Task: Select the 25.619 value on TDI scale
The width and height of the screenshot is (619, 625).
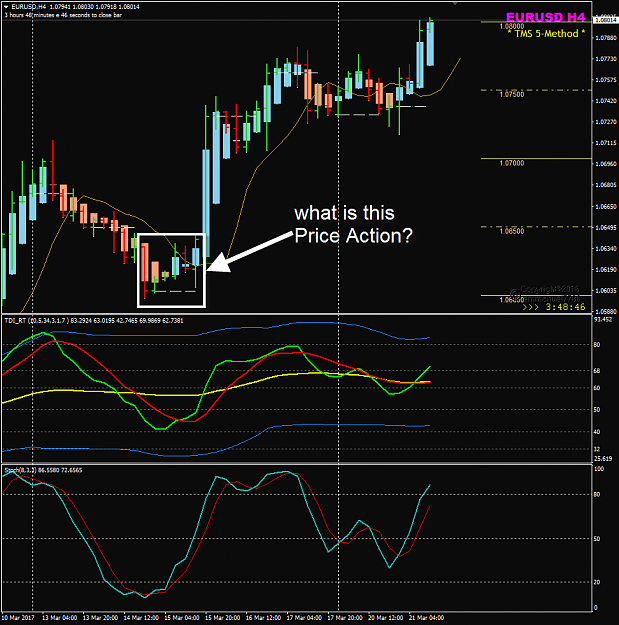Action: tap(603, 458)
